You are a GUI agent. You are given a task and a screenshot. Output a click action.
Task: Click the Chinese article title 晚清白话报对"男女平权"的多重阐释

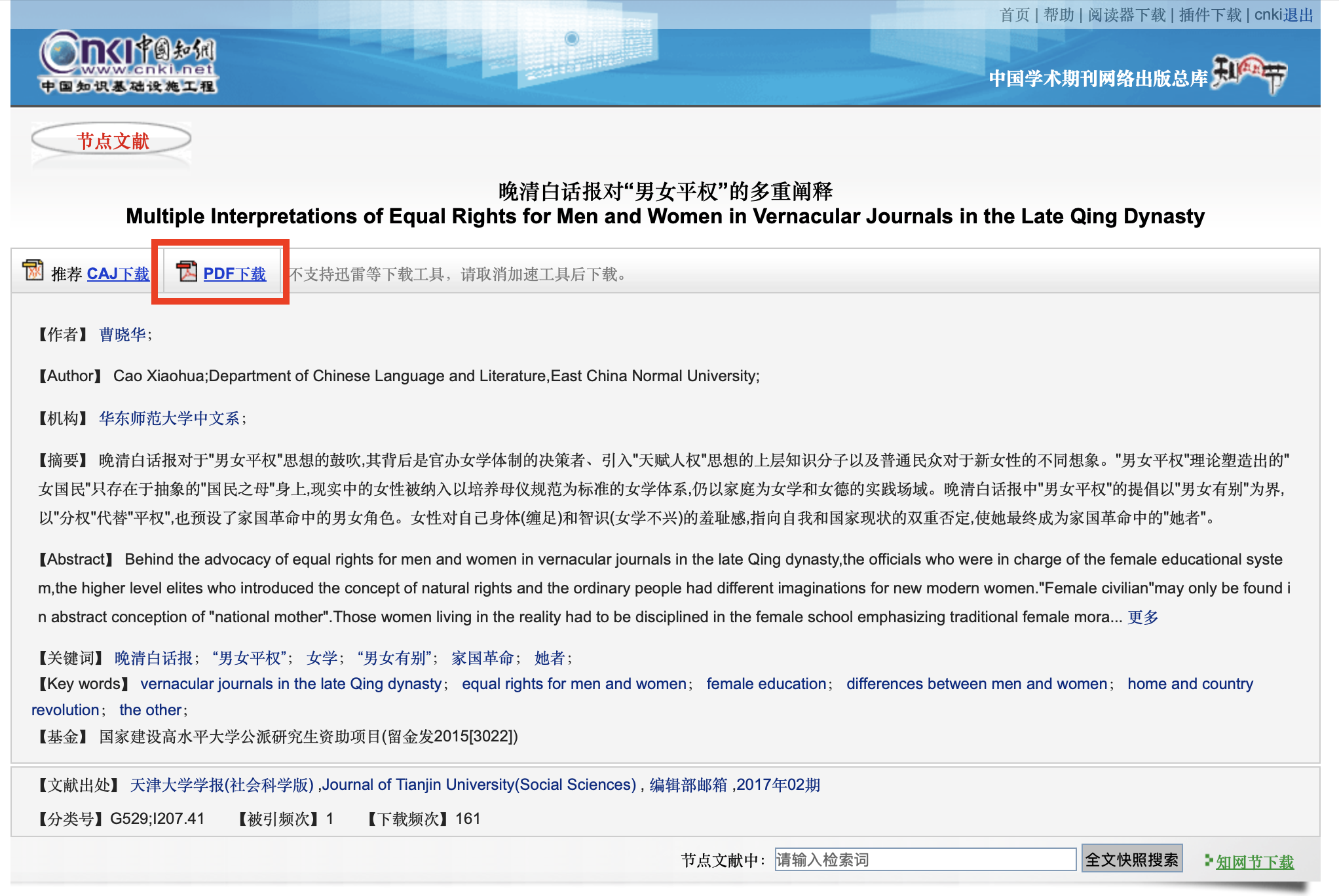[666, 192]
